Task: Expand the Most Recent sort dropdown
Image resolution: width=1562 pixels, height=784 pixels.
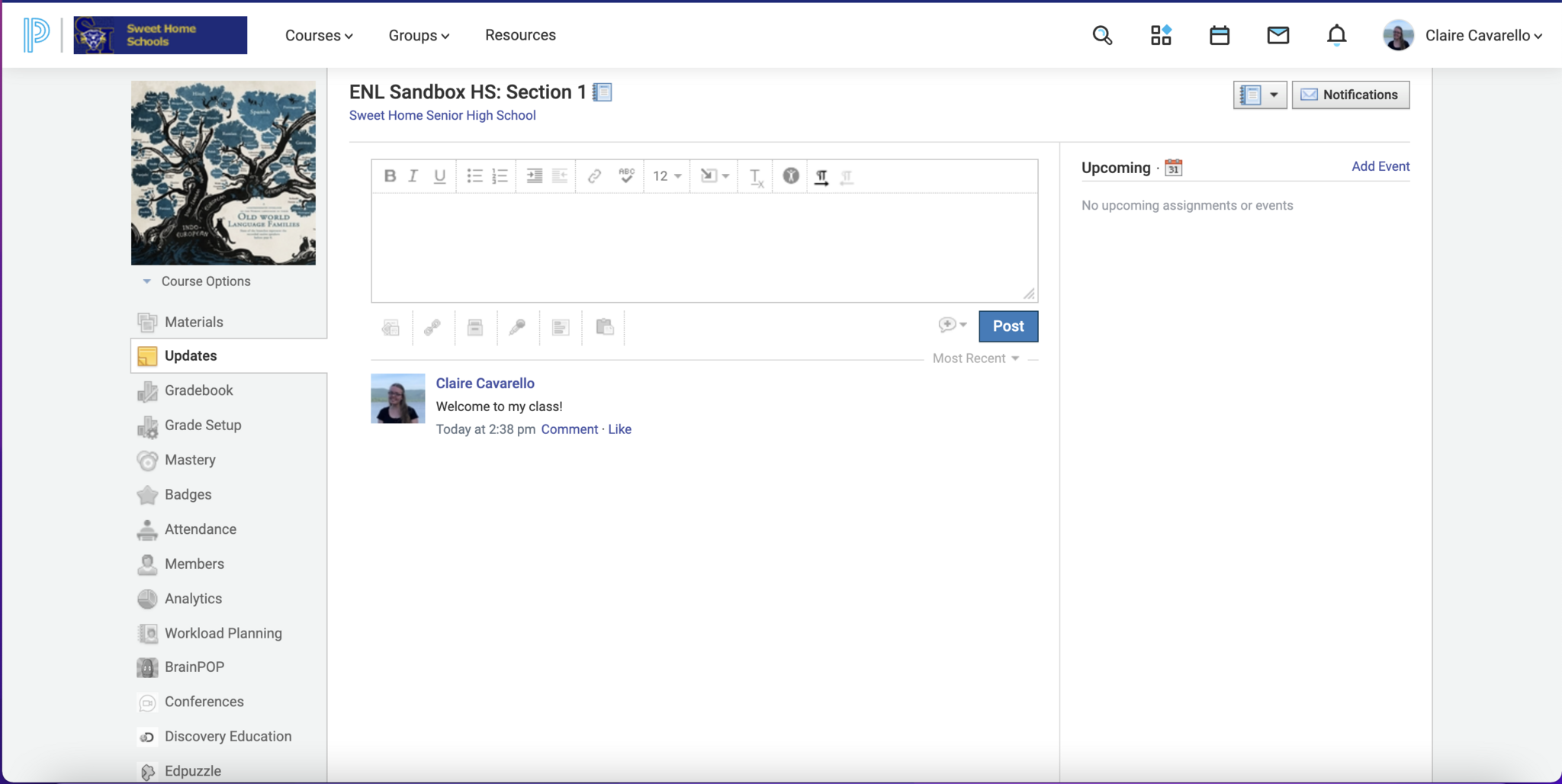Action: tap(975, 358)
